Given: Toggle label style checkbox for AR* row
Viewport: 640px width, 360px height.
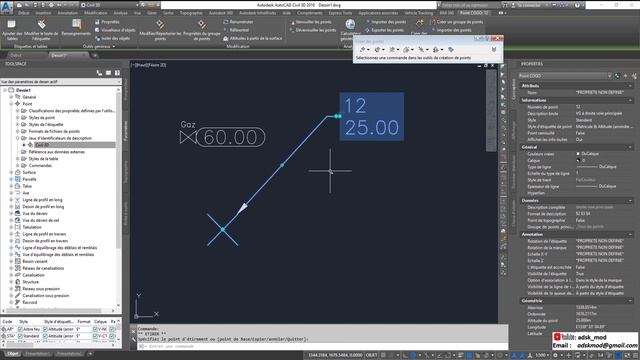Looking at the screenshot, I should [45, 329].
